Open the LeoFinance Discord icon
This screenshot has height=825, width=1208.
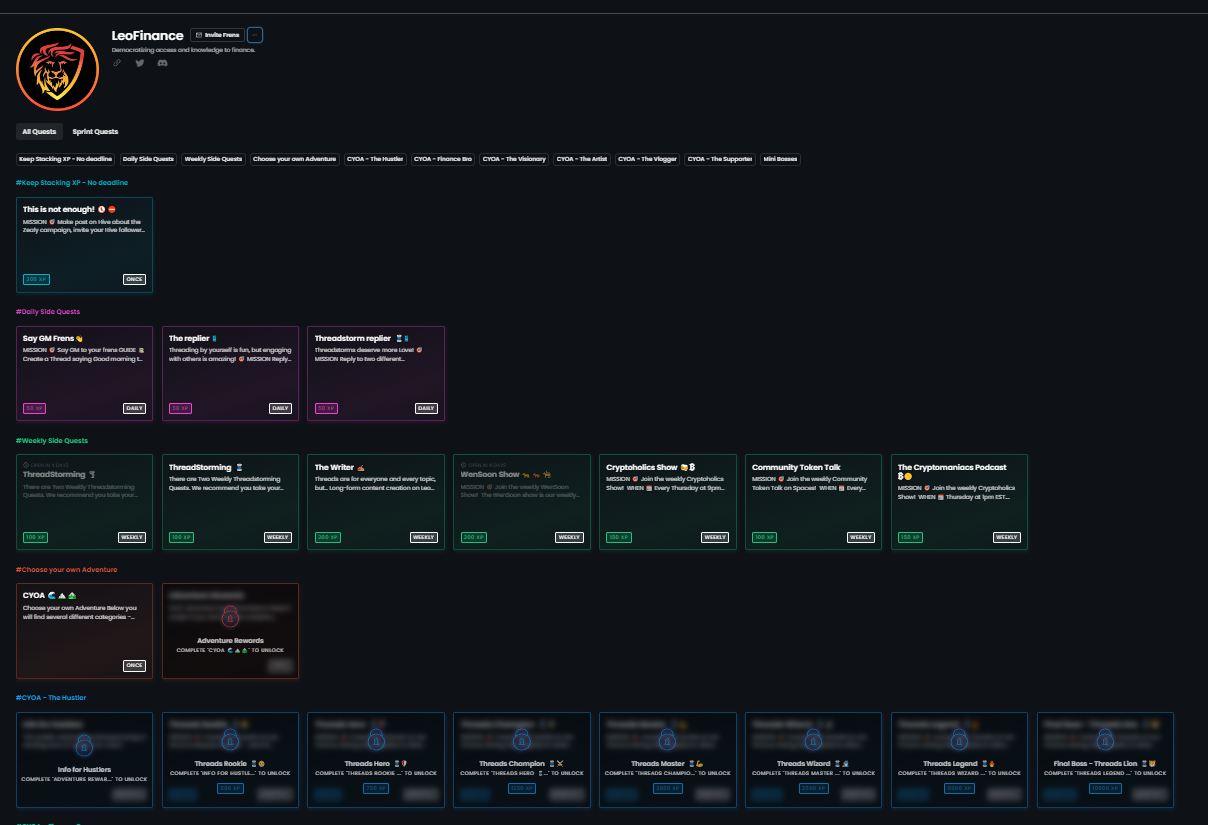163,63
